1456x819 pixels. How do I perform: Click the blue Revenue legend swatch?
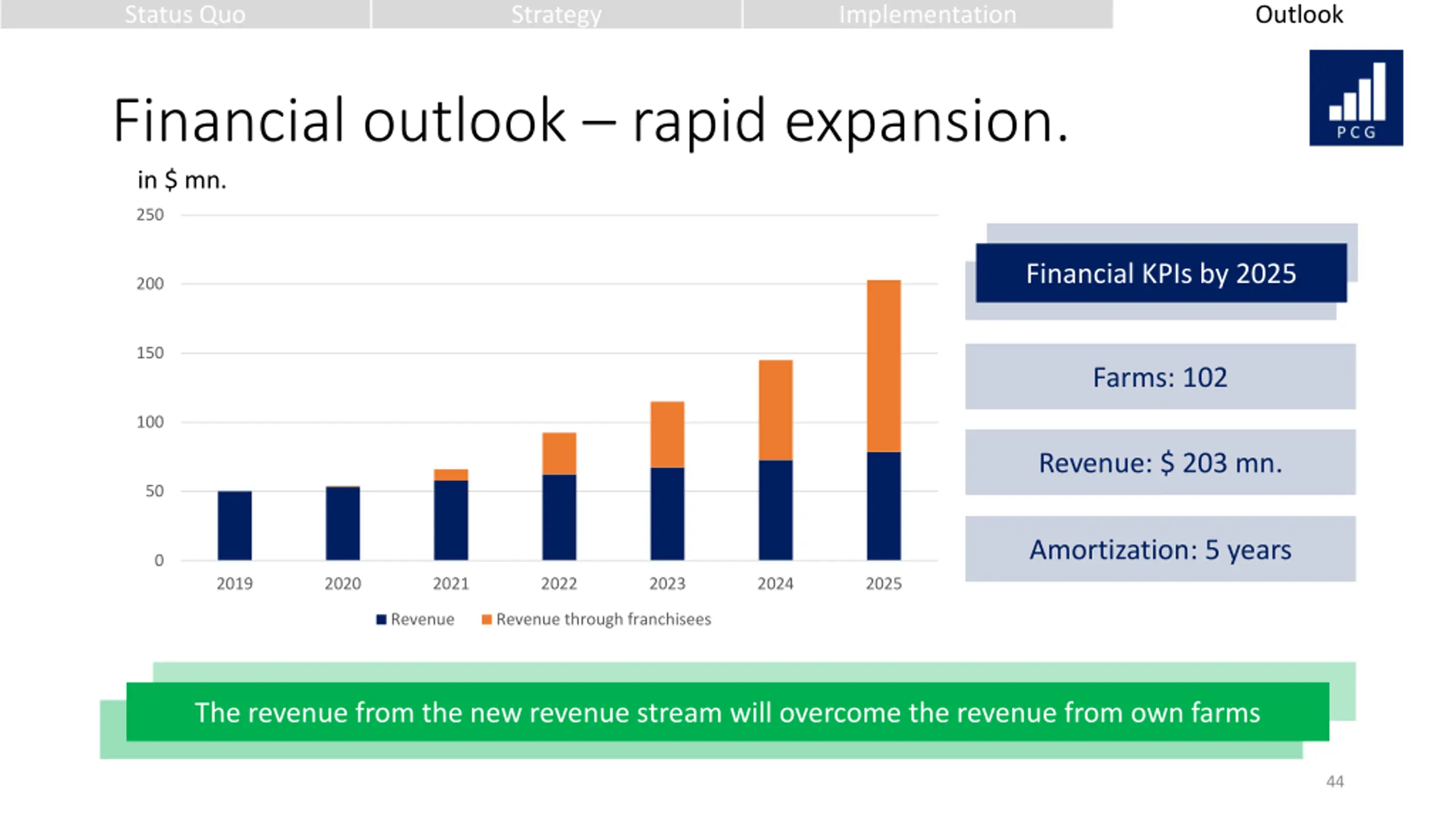point(381,619)
